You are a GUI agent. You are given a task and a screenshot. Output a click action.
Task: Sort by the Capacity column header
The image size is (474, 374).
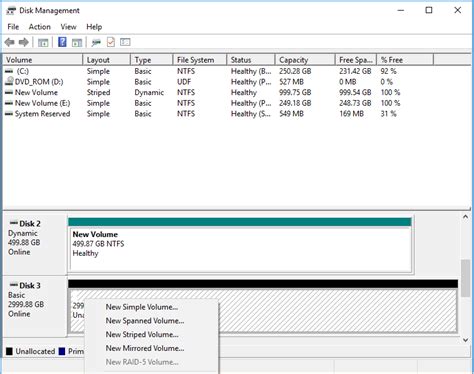click(x=305, y=60)
